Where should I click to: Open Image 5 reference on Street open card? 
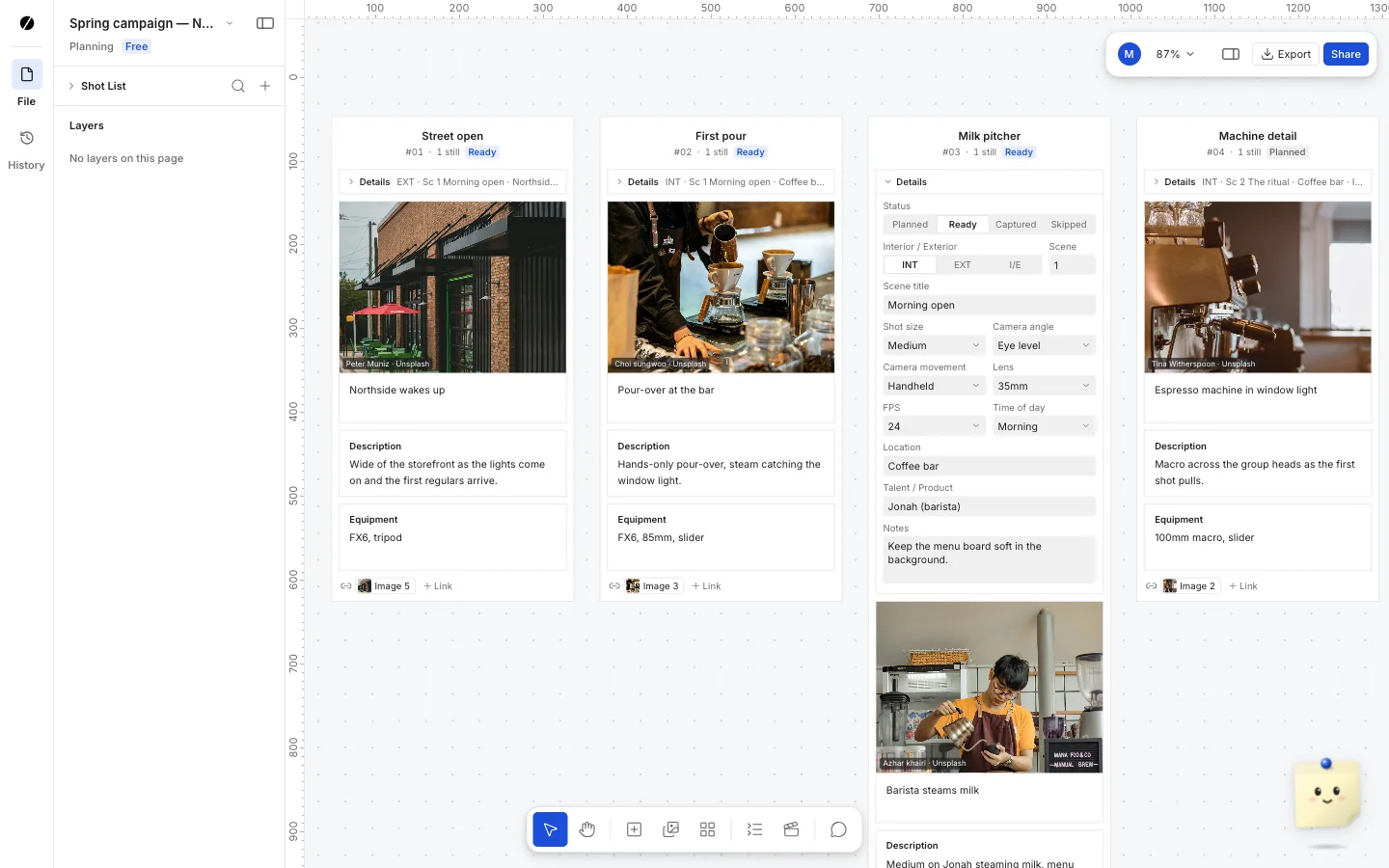[x=385, y=586]
